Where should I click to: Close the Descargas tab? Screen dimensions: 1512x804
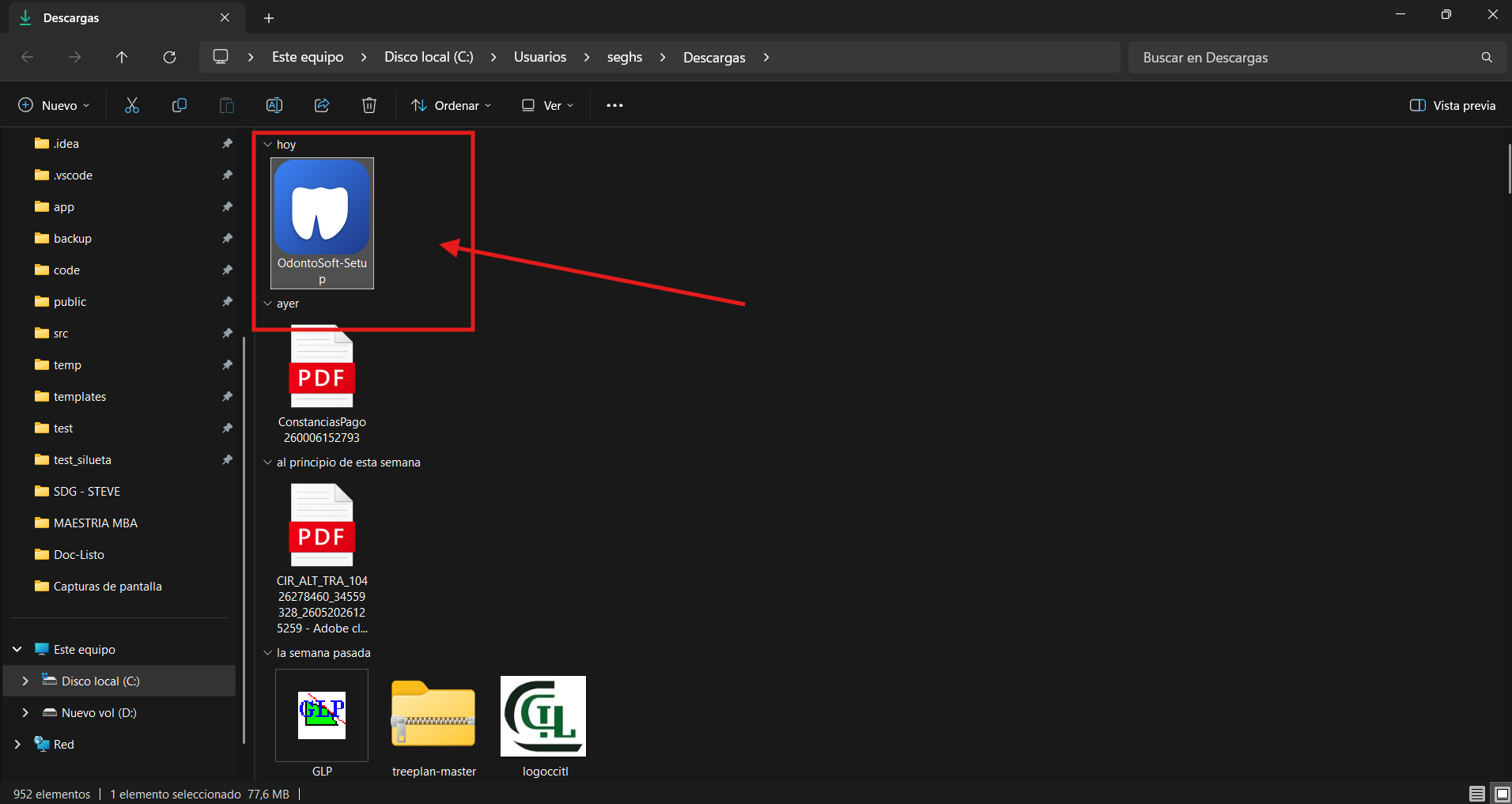[x=225, y=17]
